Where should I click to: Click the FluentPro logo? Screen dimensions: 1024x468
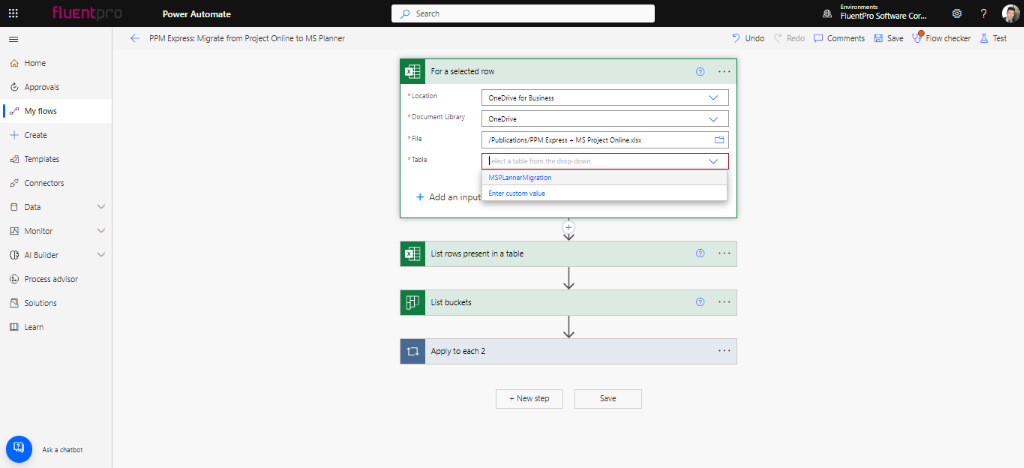[87, 13]
